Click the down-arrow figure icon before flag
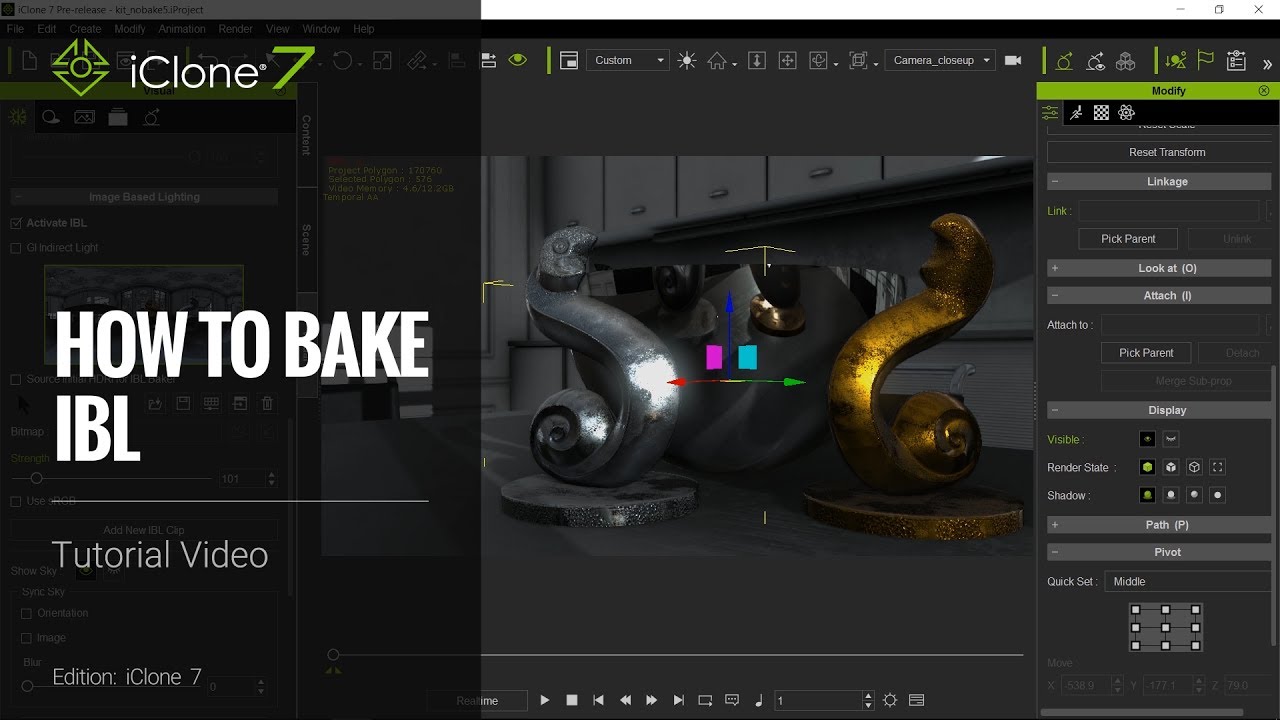This screenshot has width=1280, height=720. (1175, 61)
